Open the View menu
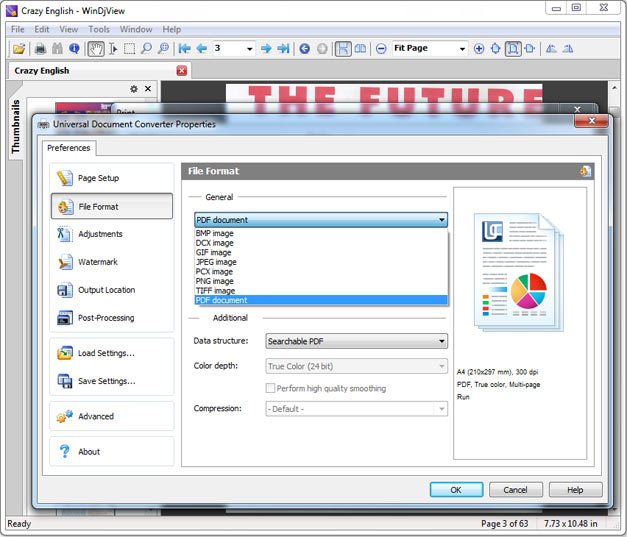The height and width of the screenshot is (537, 627). [x=68, y=29]
